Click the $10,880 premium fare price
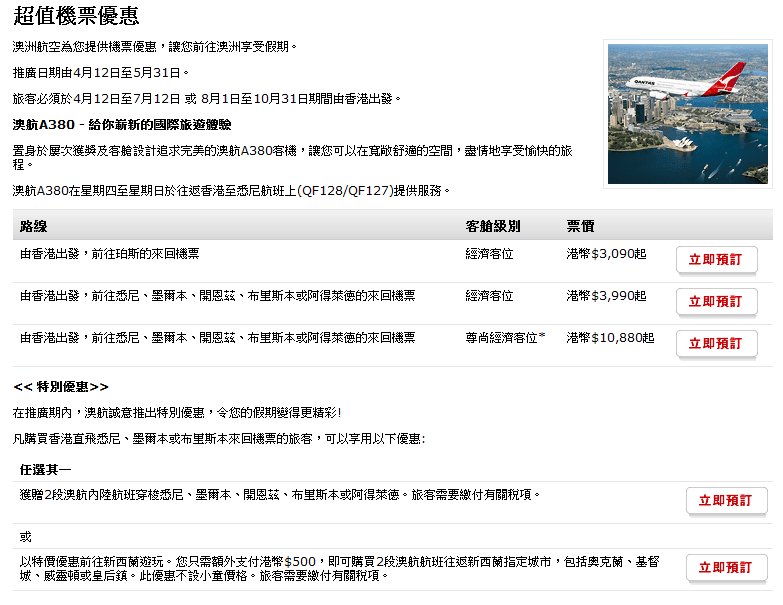The height and width of the screenshot is (605, 783). [617, 338]
